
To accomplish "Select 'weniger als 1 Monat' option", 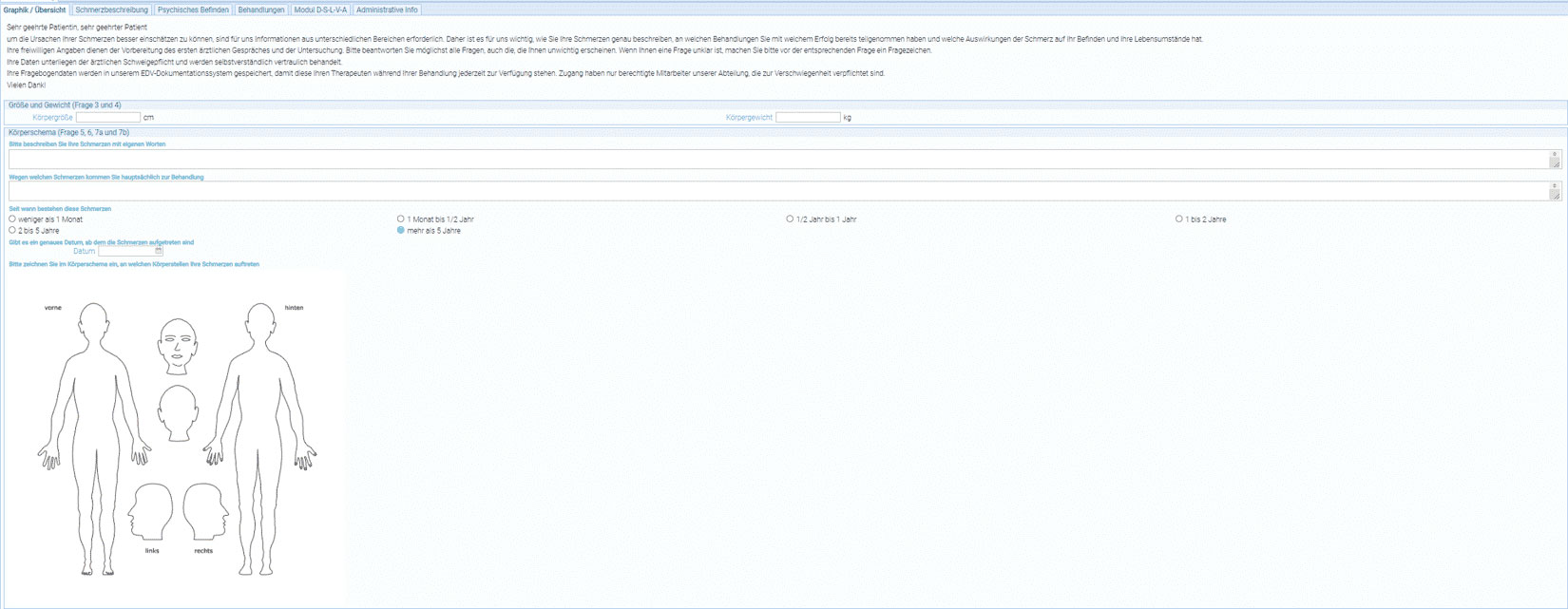I will (x=12, y=219).
